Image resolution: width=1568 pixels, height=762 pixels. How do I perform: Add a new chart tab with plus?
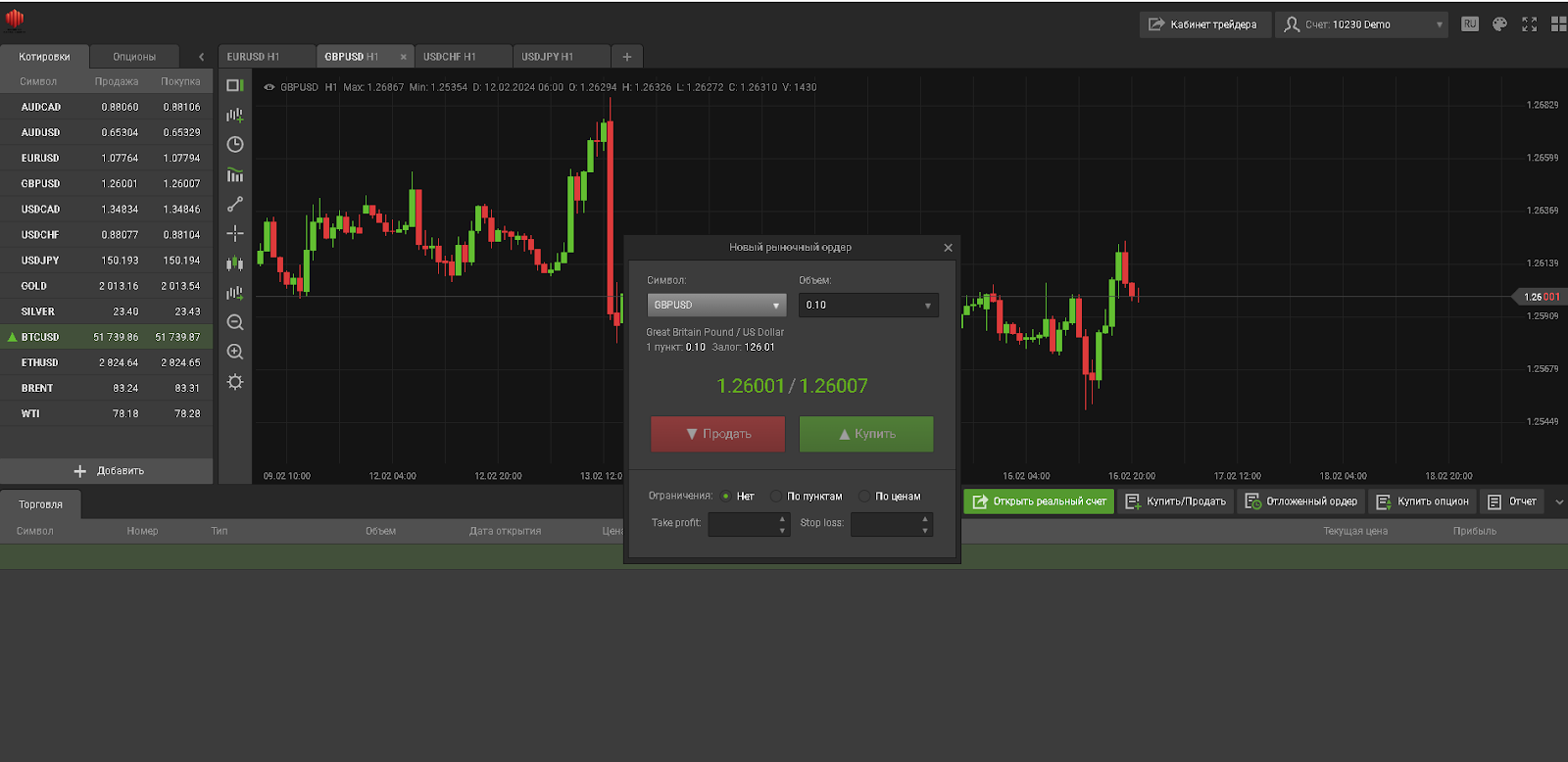pos(627,57)
